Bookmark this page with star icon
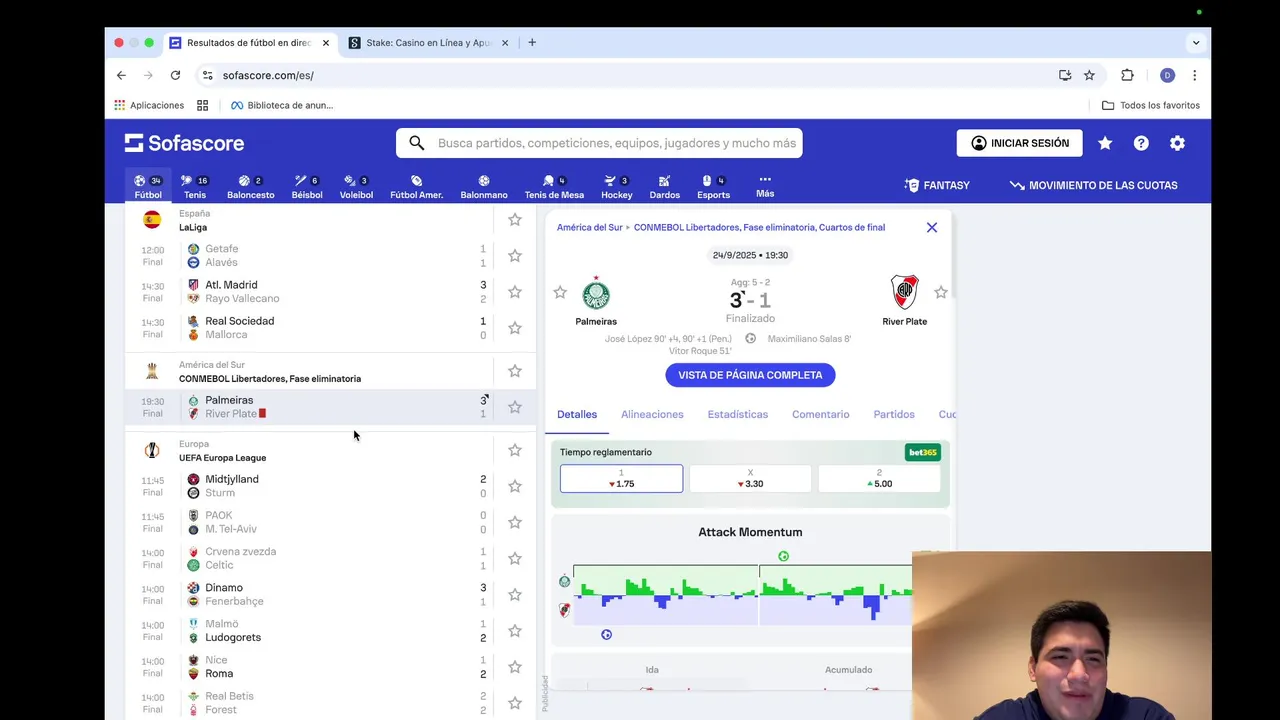This screenshot has height=720, width=1280. point(1089,75)
